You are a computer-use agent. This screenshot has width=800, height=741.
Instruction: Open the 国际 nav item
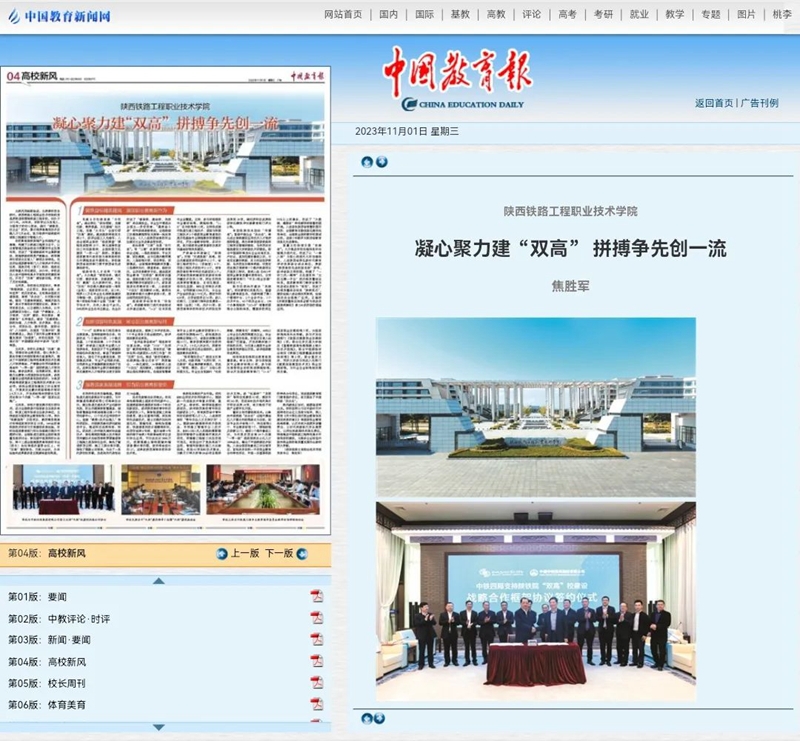424,14
